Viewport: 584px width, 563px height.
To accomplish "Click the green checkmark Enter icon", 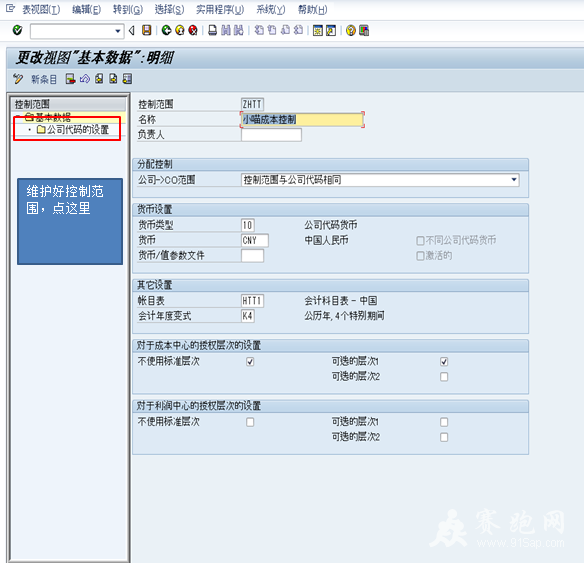I will (17, 30).
